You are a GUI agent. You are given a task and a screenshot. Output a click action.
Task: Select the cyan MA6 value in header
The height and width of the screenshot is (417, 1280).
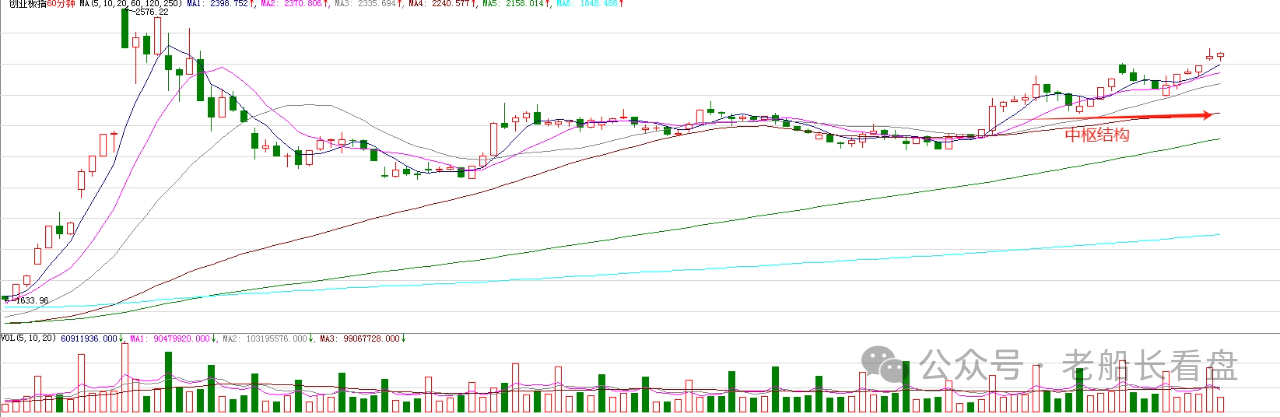pos(589,4)
